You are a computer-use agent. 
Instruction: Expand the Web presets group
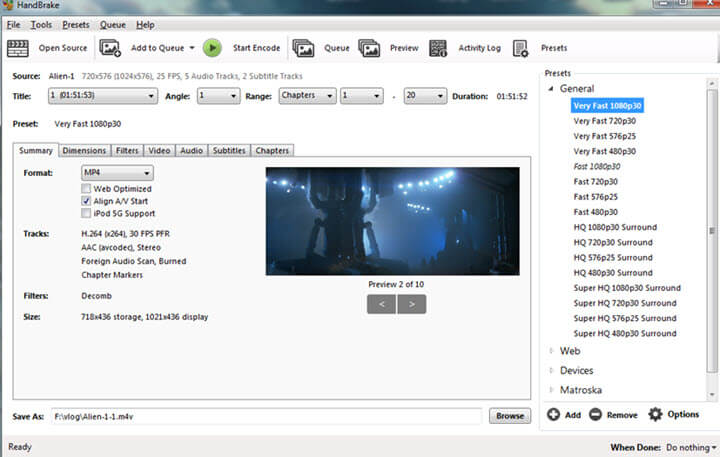click(551, 351)
